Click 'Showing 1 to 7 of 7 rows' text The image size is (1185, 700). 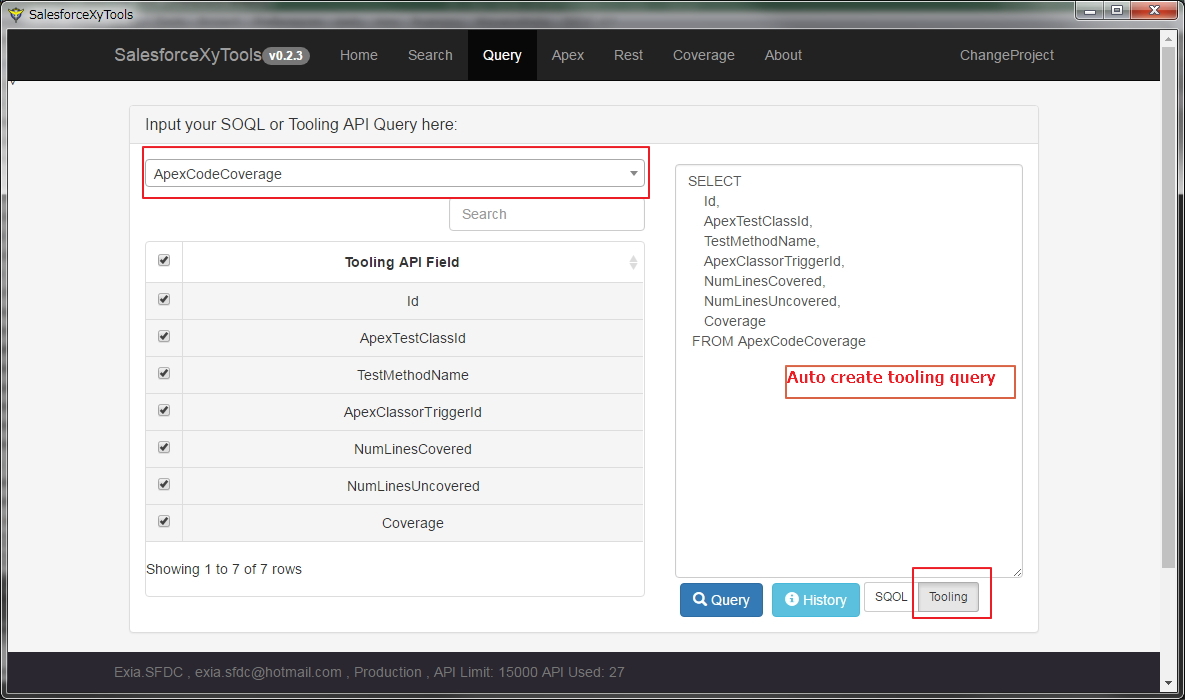[x=224, y=569]
